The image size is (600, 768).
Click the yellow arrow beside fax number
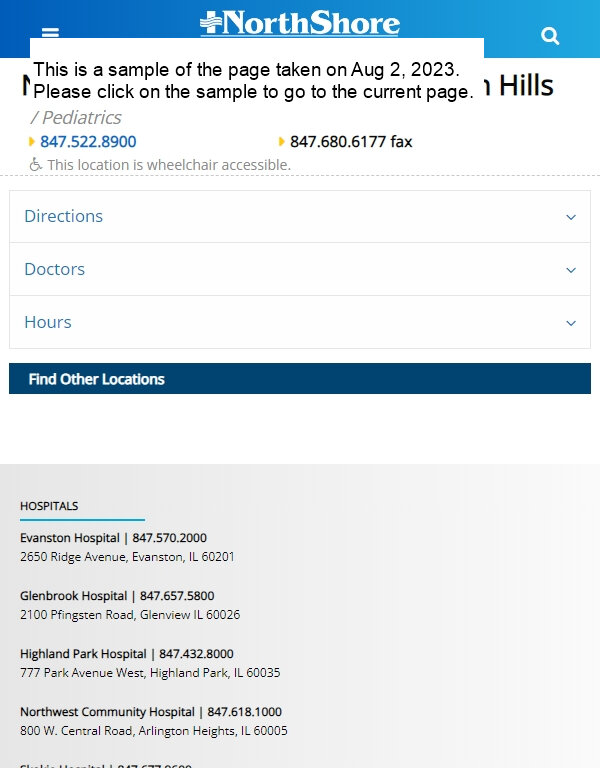tap(282, 142)
